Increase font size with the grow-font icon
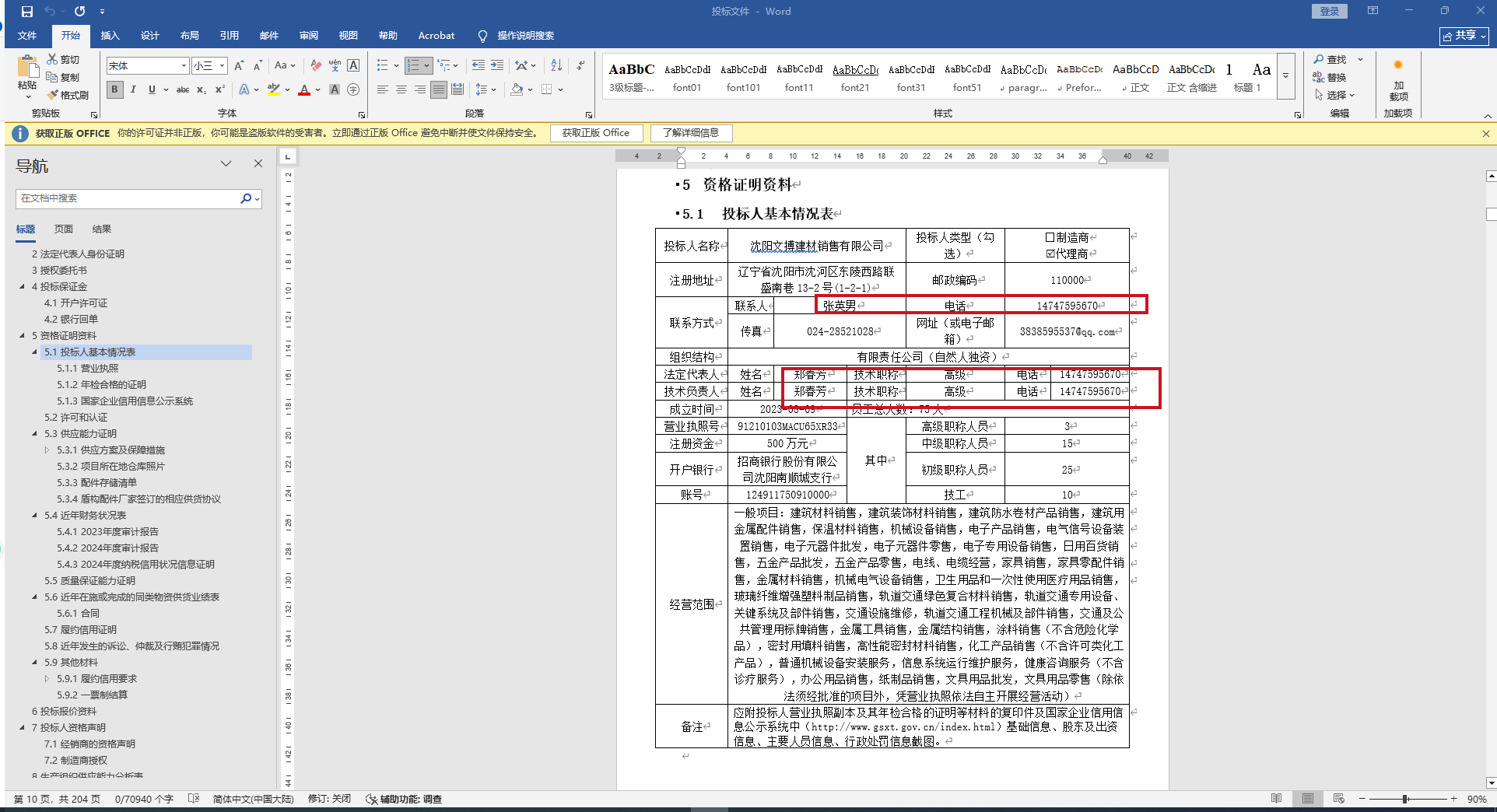This screenshot has height=812, width=1497. tap(239, 65)
